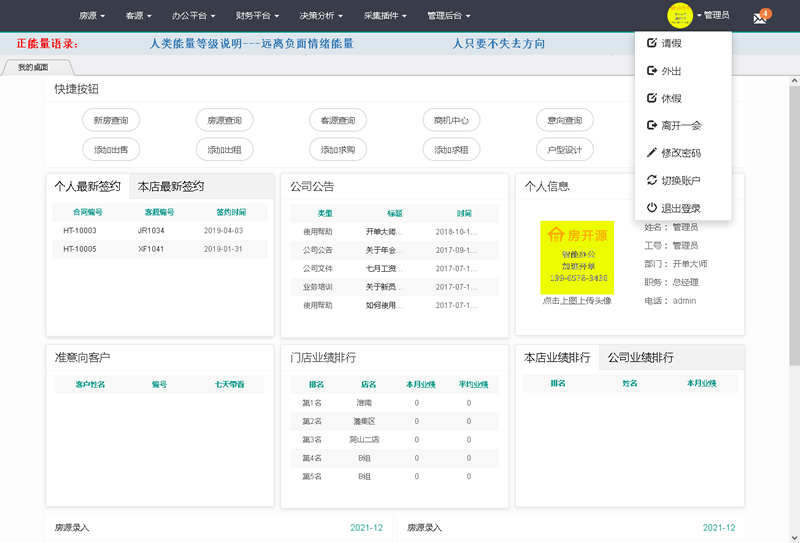Open the 财务平台 dropdown in navbar
Viewport: 800px width, 543px height.
tap(256, 16)
